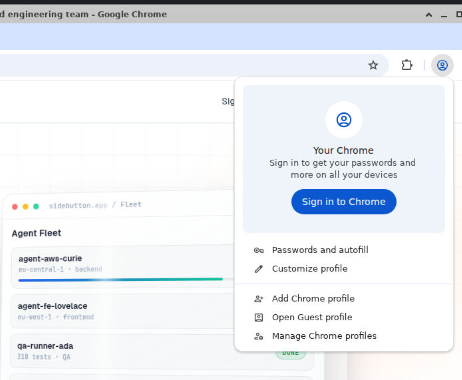Click the agent-aws-curie progress bar
The height and width of the screenshot is (380, 462).
tap(126, 279)
